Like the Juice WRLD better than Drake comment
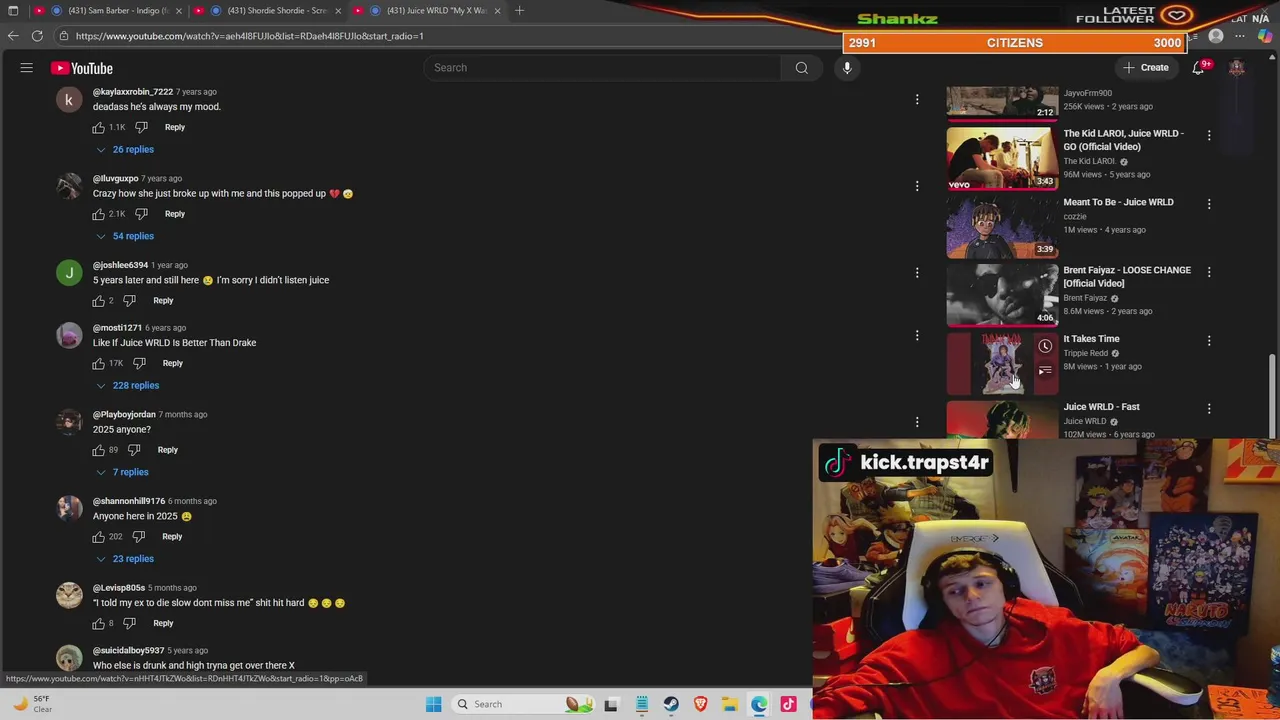The height and width of the screenshot is (720, 1280). coord(99,363)
